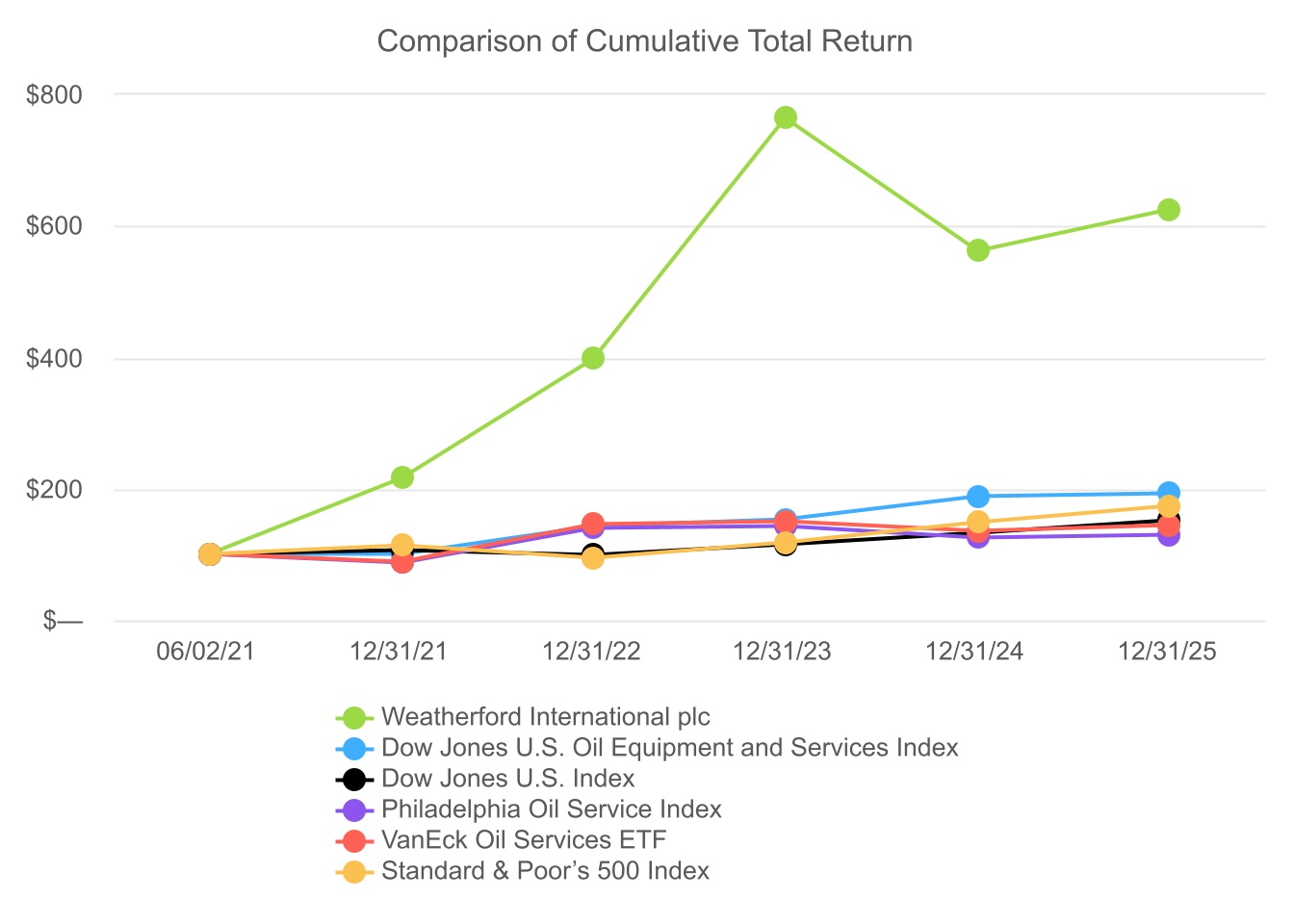The width and height of the screenshot is (1294, 924).
Task: Select VanEck Oil Services ETF legend label
Action: (x=523, y=840)
